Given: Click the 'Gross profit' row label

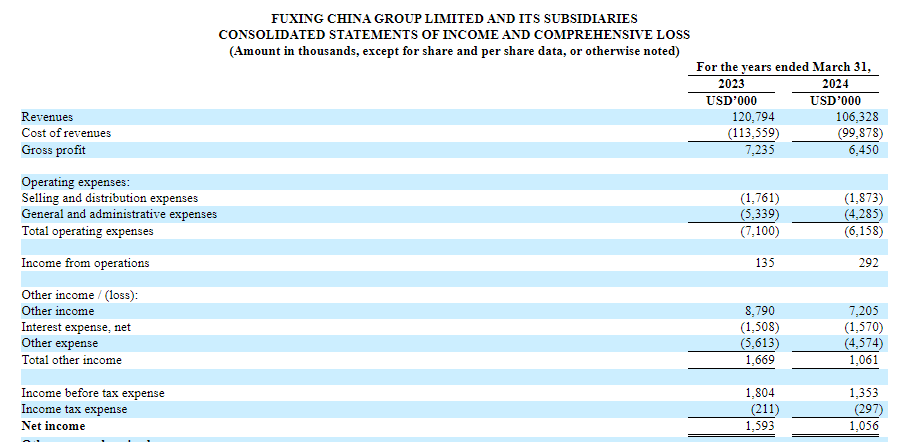Looking at the screenshot, I should [x=53, y=150].
